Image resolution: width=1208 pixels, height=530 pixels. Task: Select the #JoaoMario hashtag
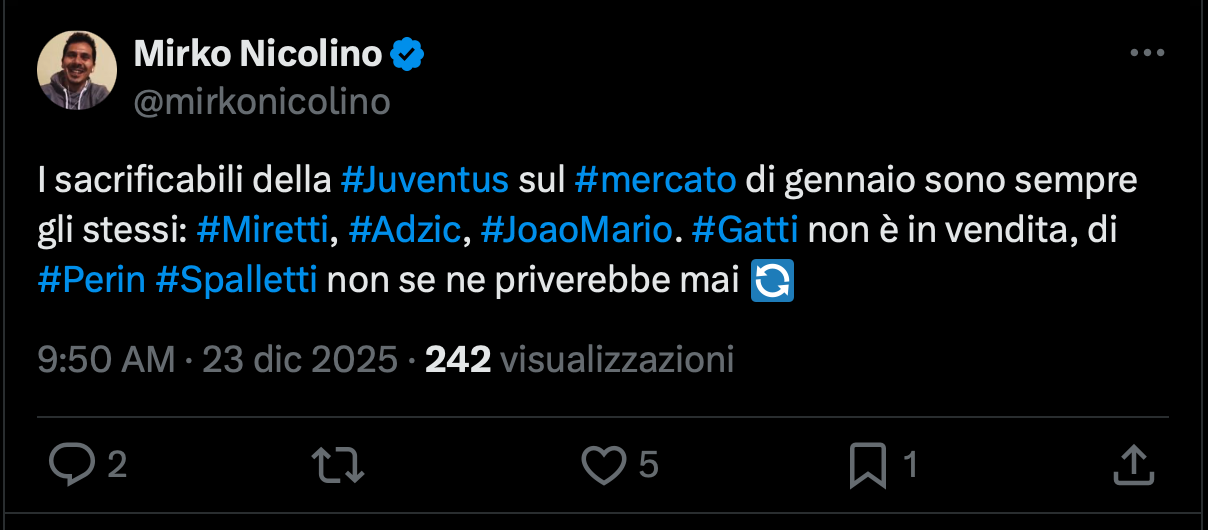576,231
